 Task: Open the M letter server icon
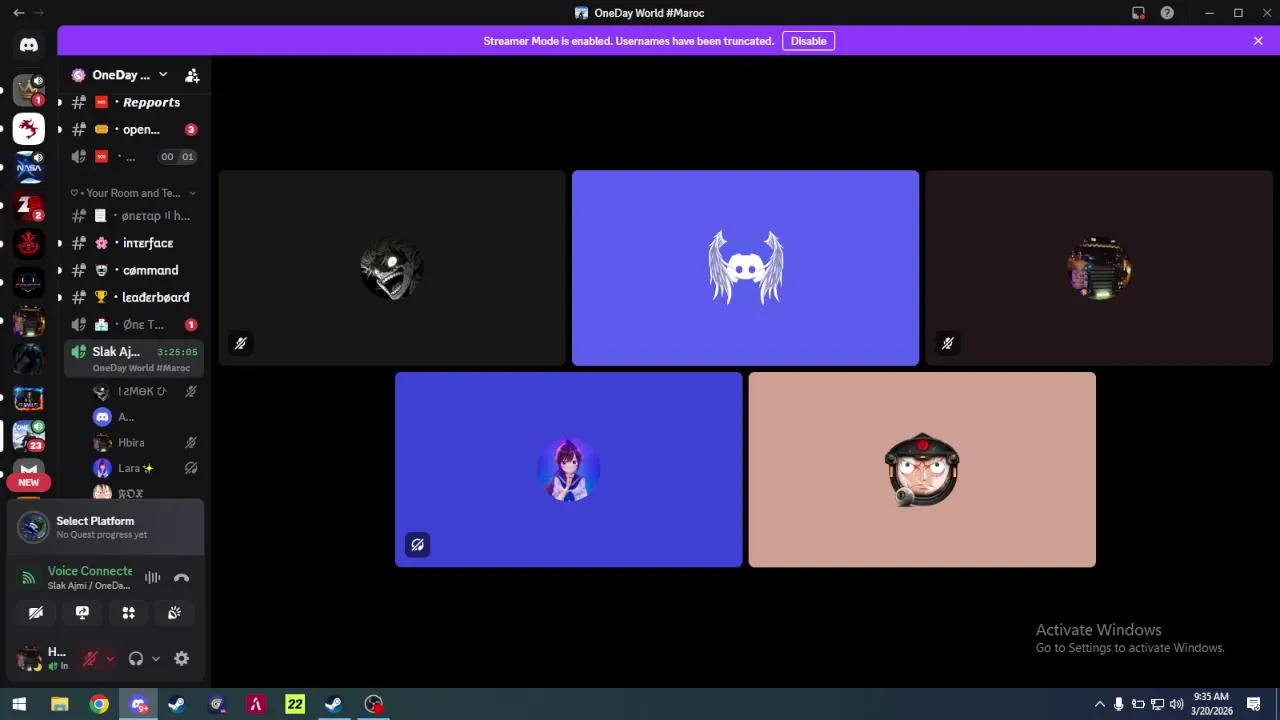28,467
